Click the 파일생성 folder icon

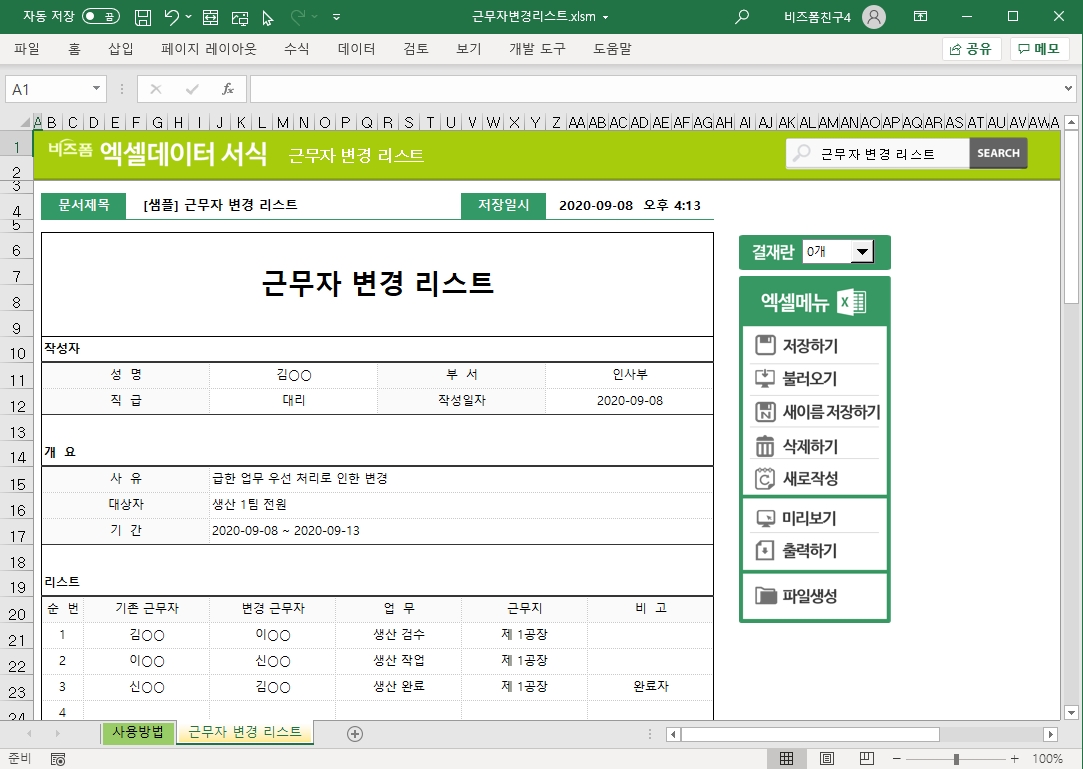(x=766, y=596)
